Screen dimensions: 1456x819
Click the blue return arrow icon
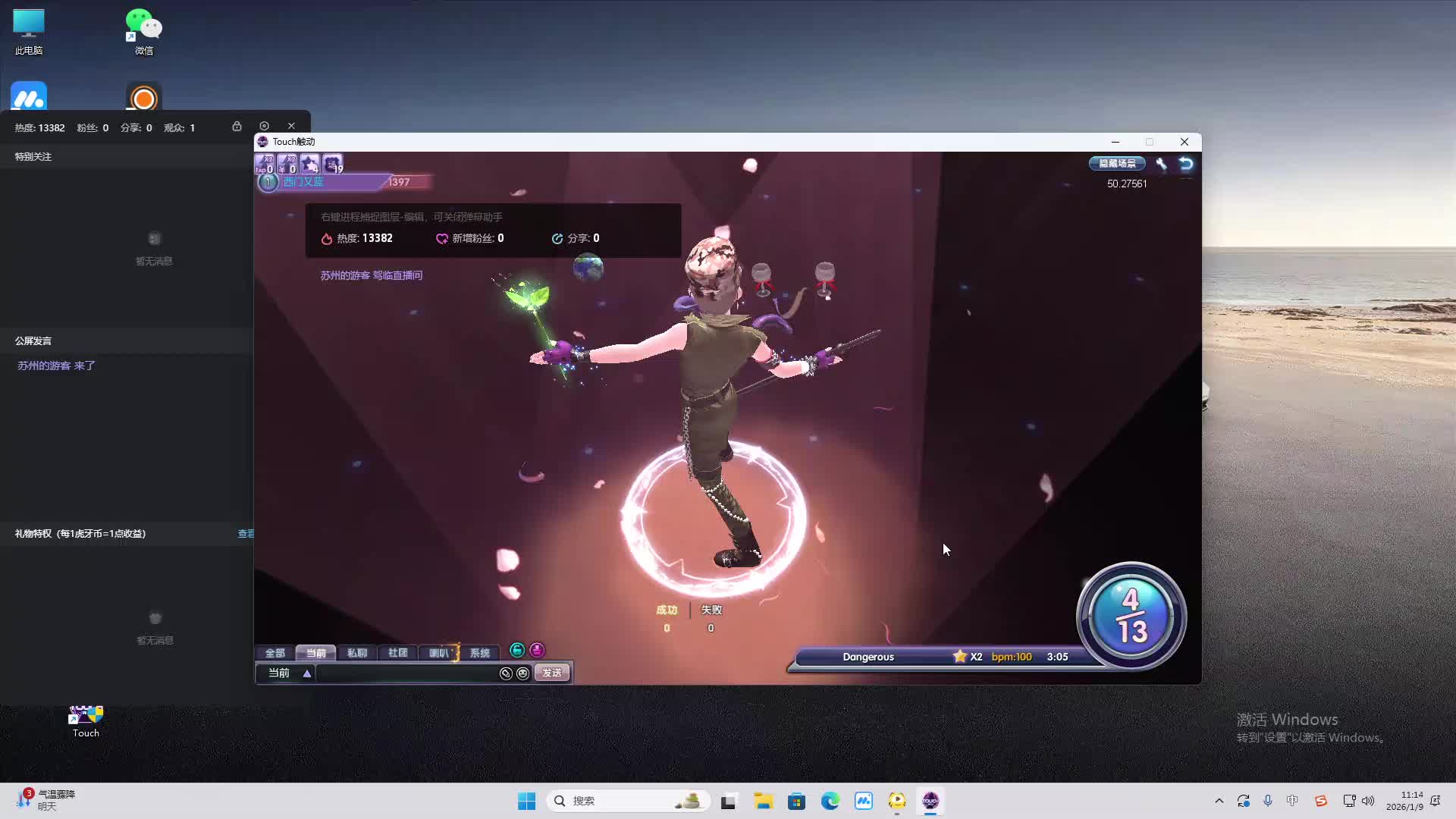point(1186,164)
